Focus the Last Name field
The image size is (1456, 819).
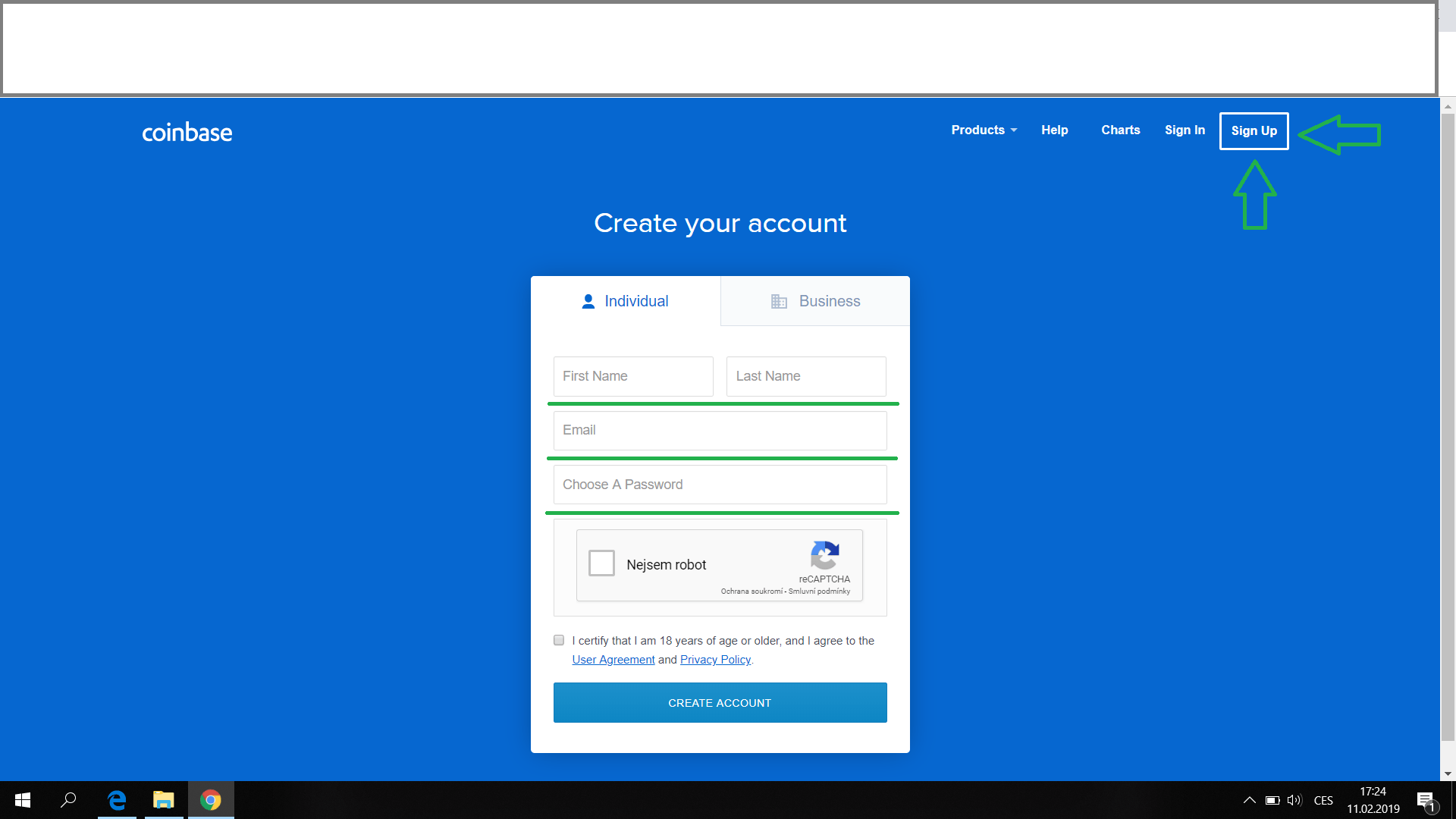[806, 376]
